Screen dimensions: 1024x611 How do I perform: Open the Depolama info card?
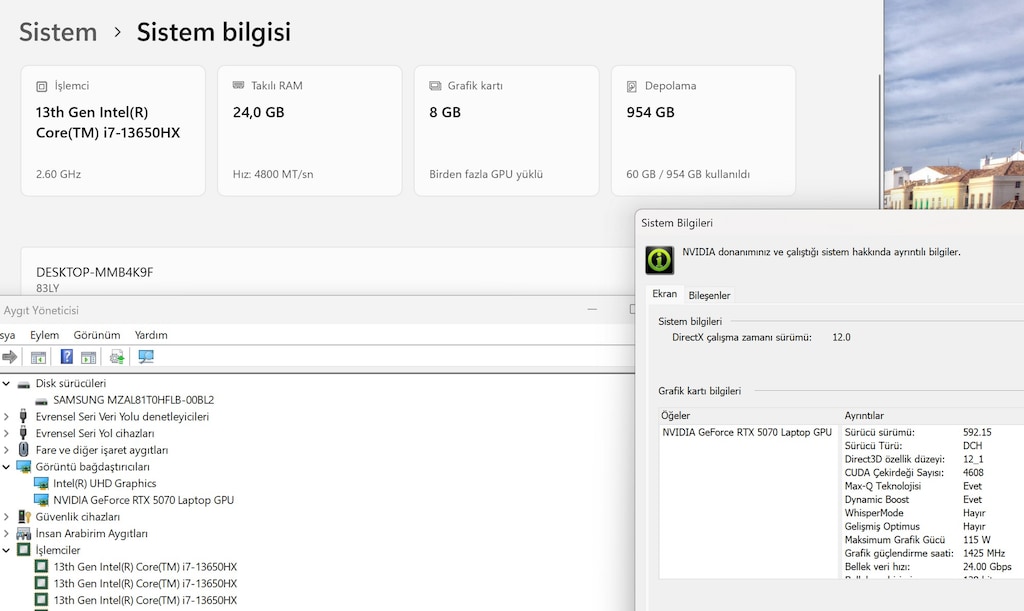pos(703,131)
